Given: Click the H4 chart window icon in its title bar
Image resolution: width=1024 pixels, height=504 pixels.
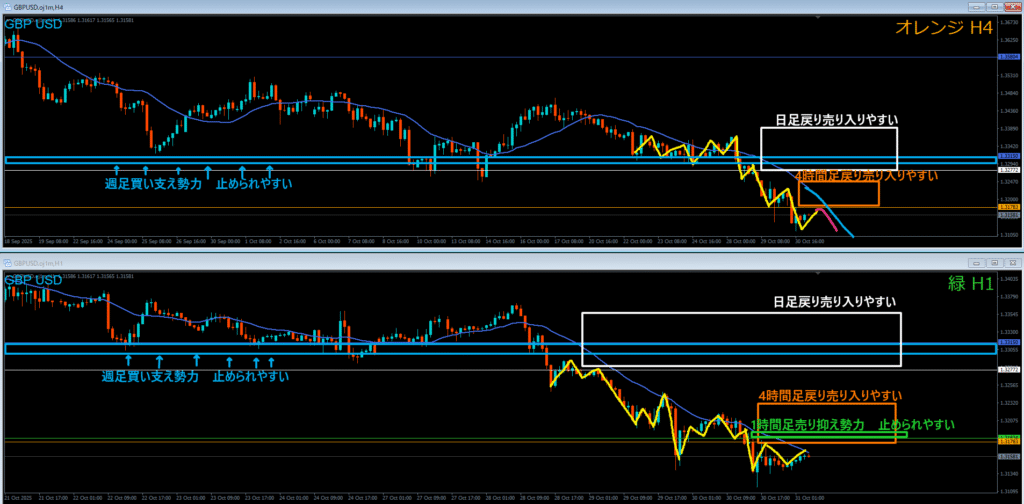Looking at the screenshot, I should tap(6, 6).
